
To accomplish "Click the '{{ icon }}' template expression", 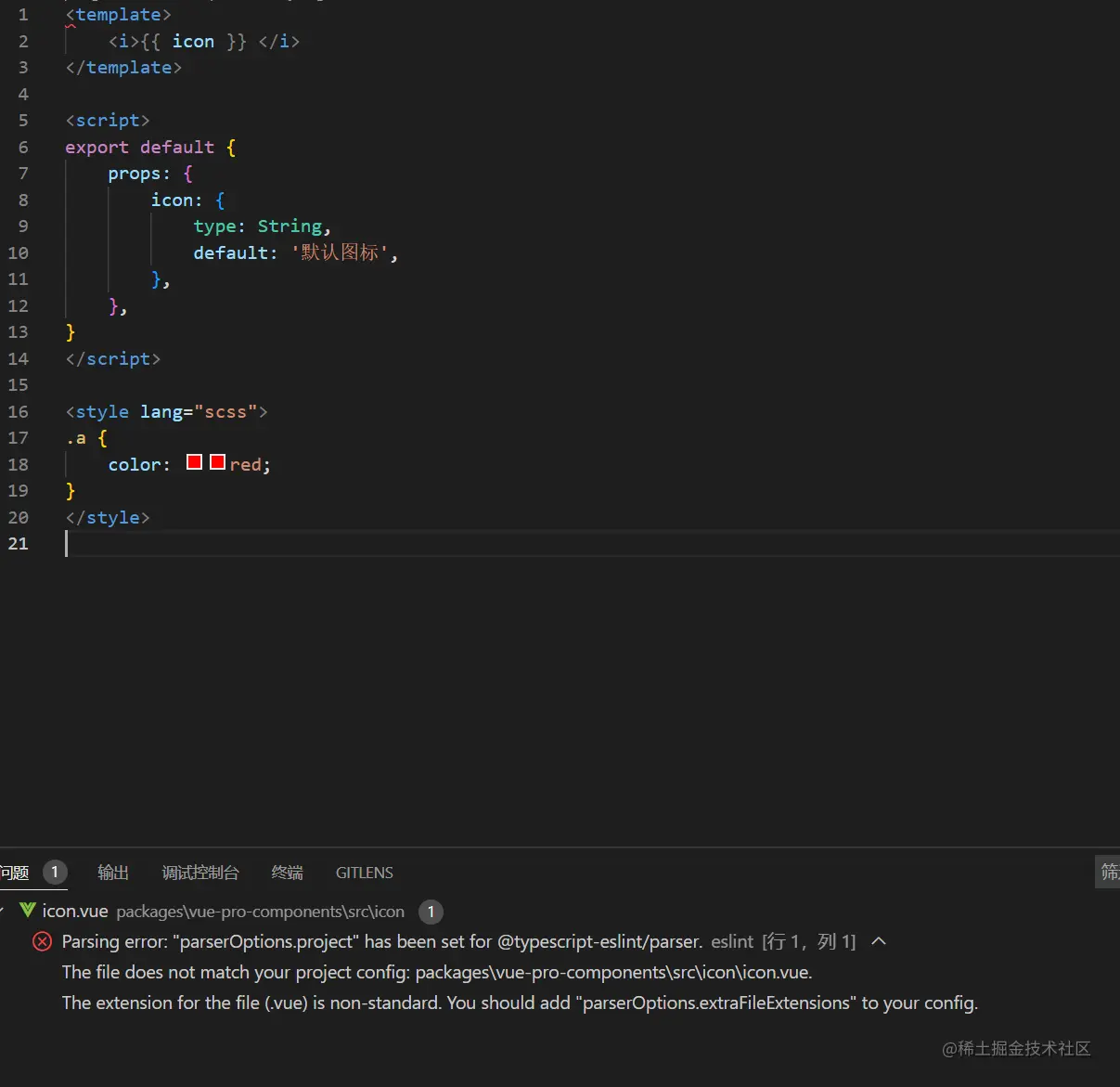I will point(194,42).
